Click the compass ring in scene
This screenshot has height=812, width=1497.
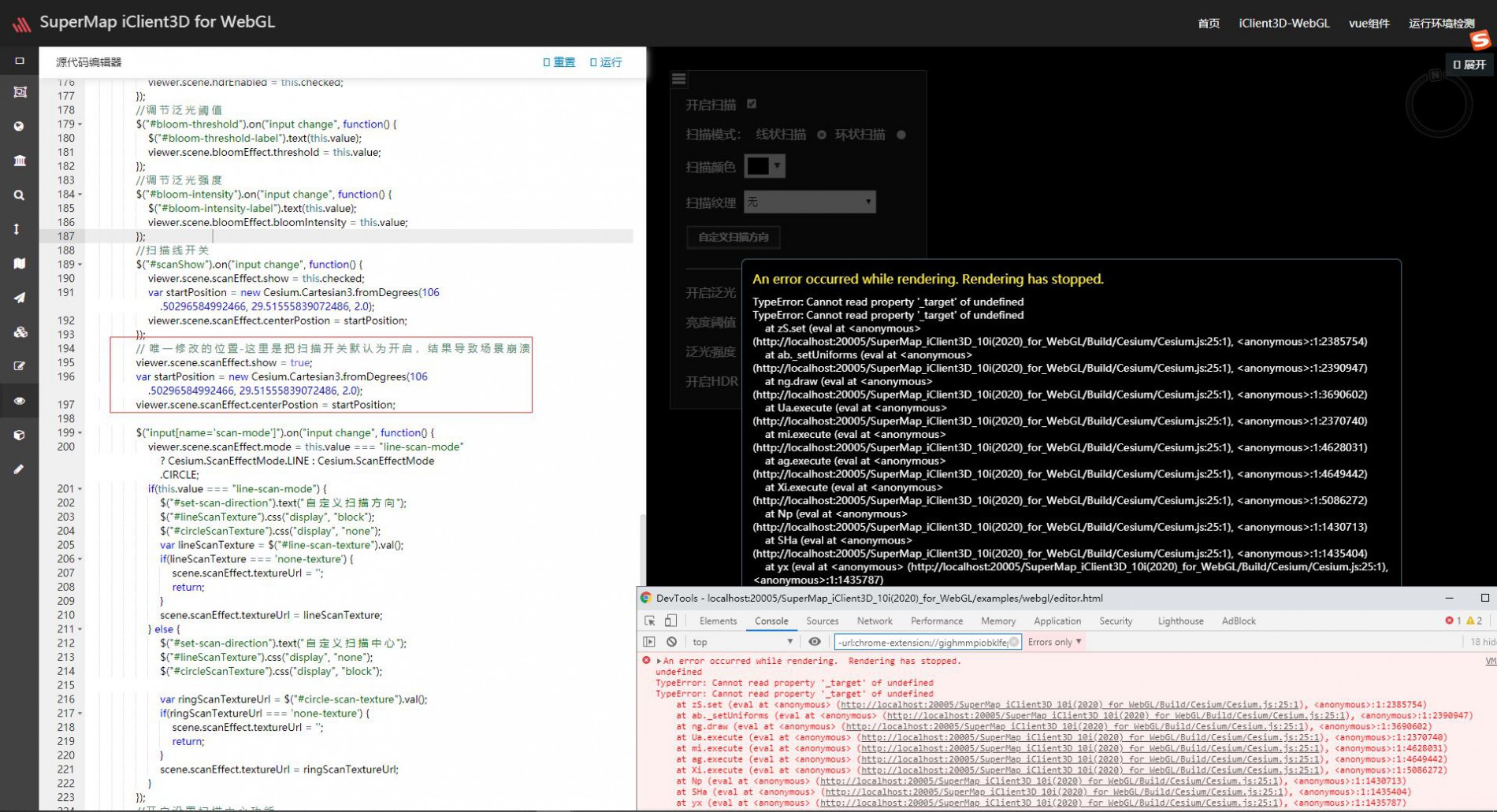point(1439,104)
